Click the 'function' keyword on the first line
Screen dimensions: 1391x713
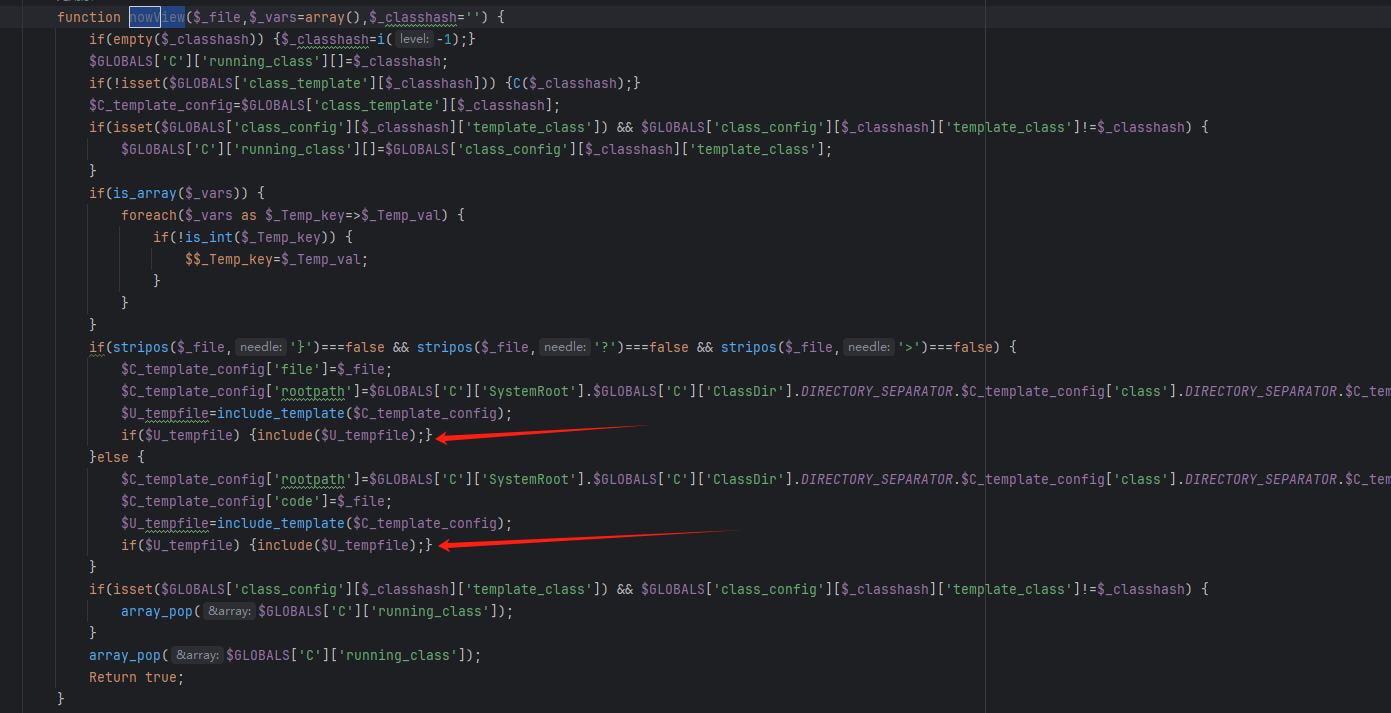coord(89,17)
